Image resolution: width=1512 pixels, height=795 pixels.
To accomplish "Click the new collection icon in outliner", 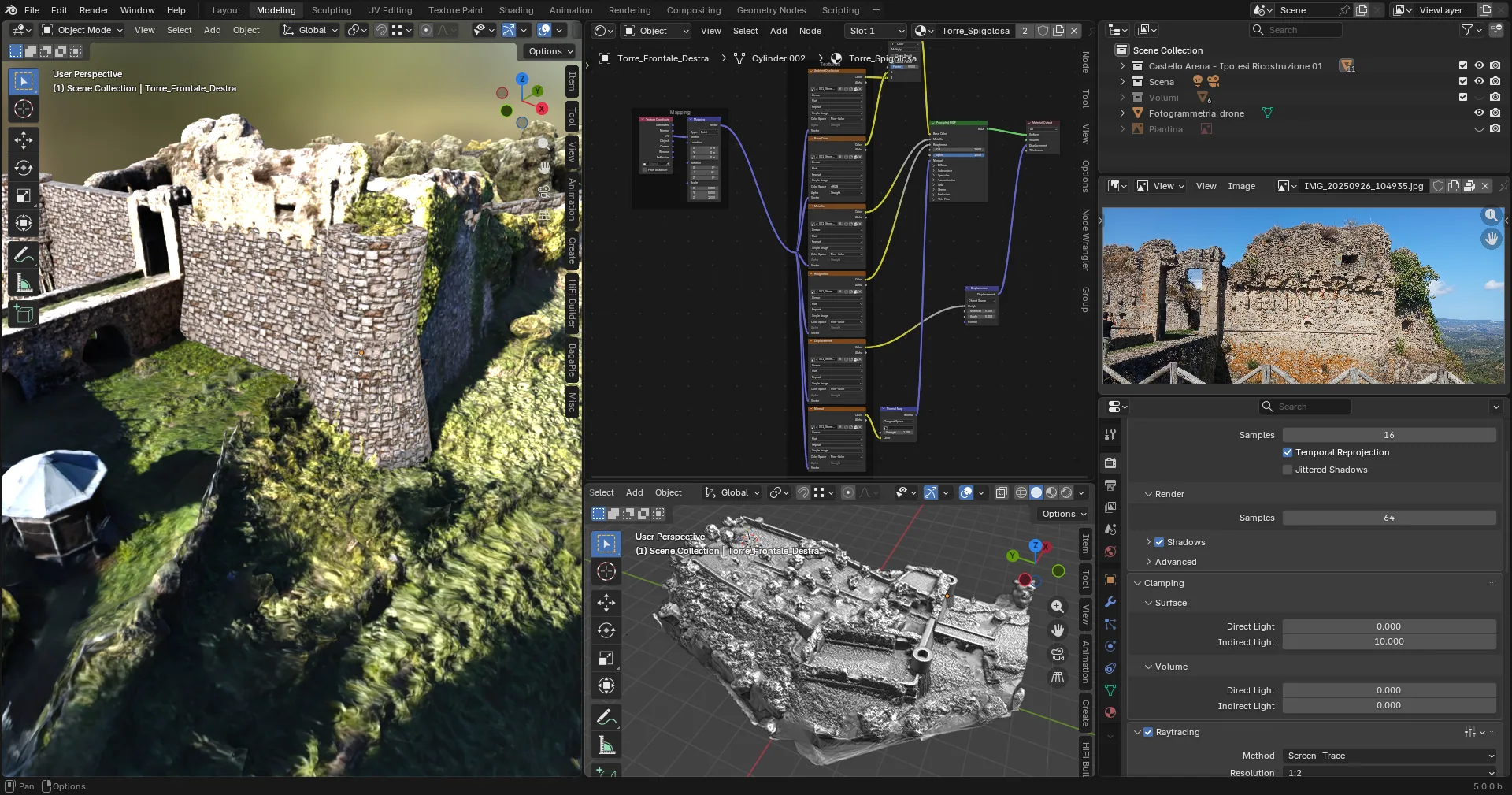I will pos(1496,30).
